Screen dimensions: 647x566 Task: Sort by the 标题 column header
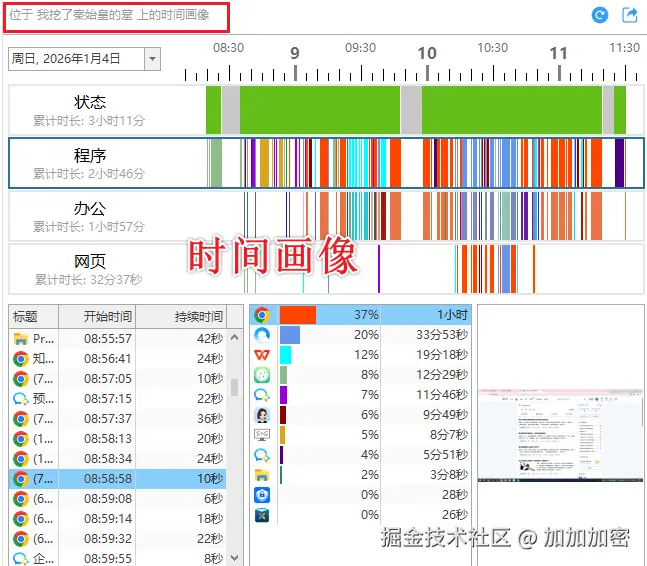33,316
